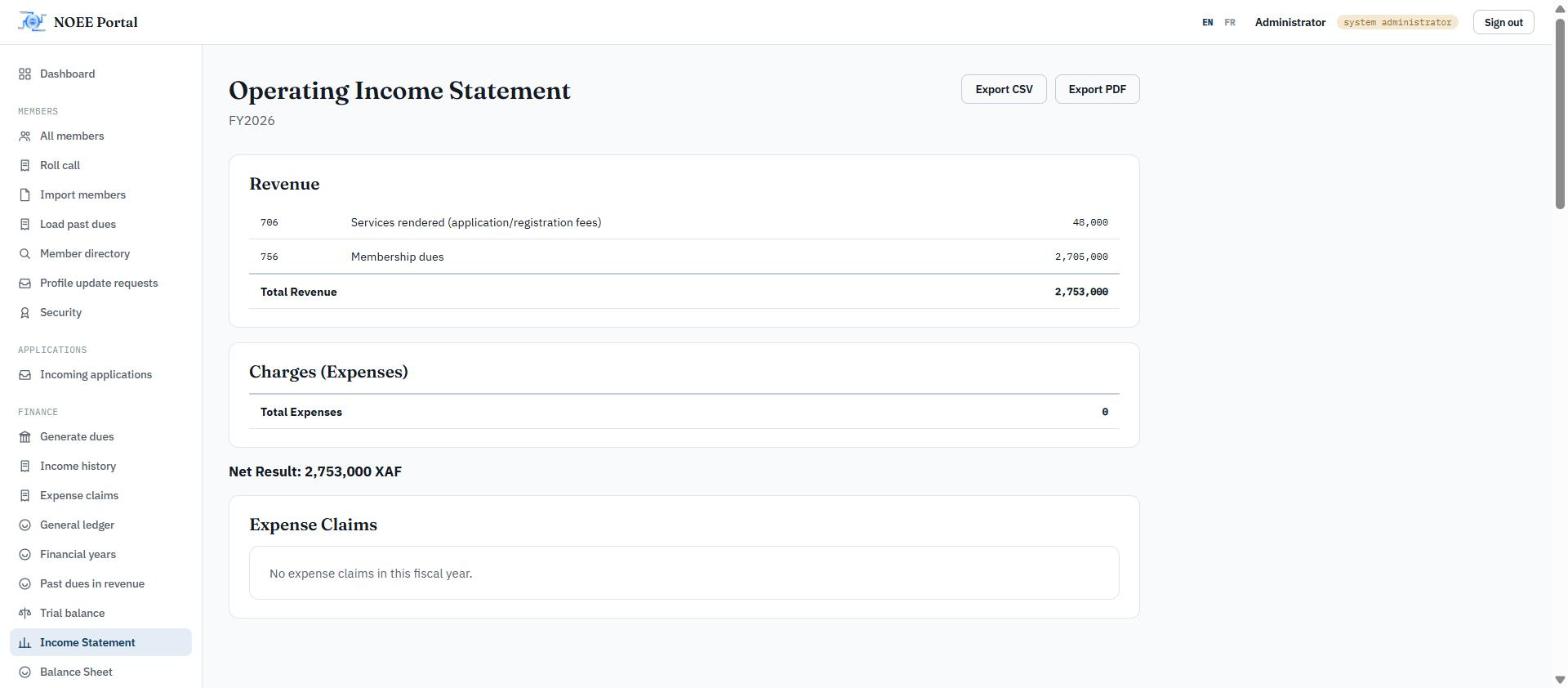Click the Past dues in revenue icon
This screenshot has width=1568, height=688.
pyautogui.click(x=25, y=584)
